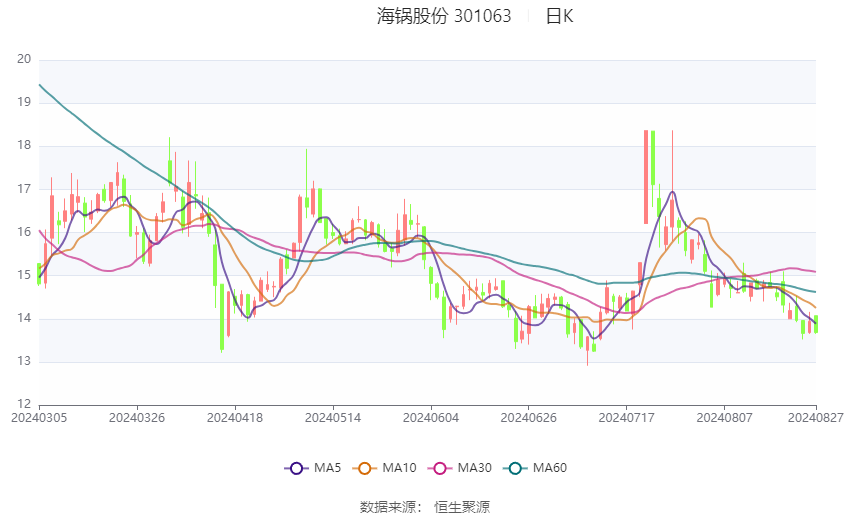Screen dimensions: 850x517
Task: Click the y-axis value 14
Action: point(24,318)
